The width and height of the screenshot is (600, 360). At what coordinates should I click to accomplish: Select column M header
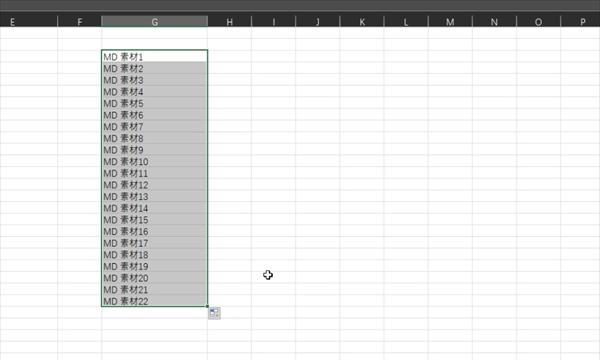tap(450, 22)
